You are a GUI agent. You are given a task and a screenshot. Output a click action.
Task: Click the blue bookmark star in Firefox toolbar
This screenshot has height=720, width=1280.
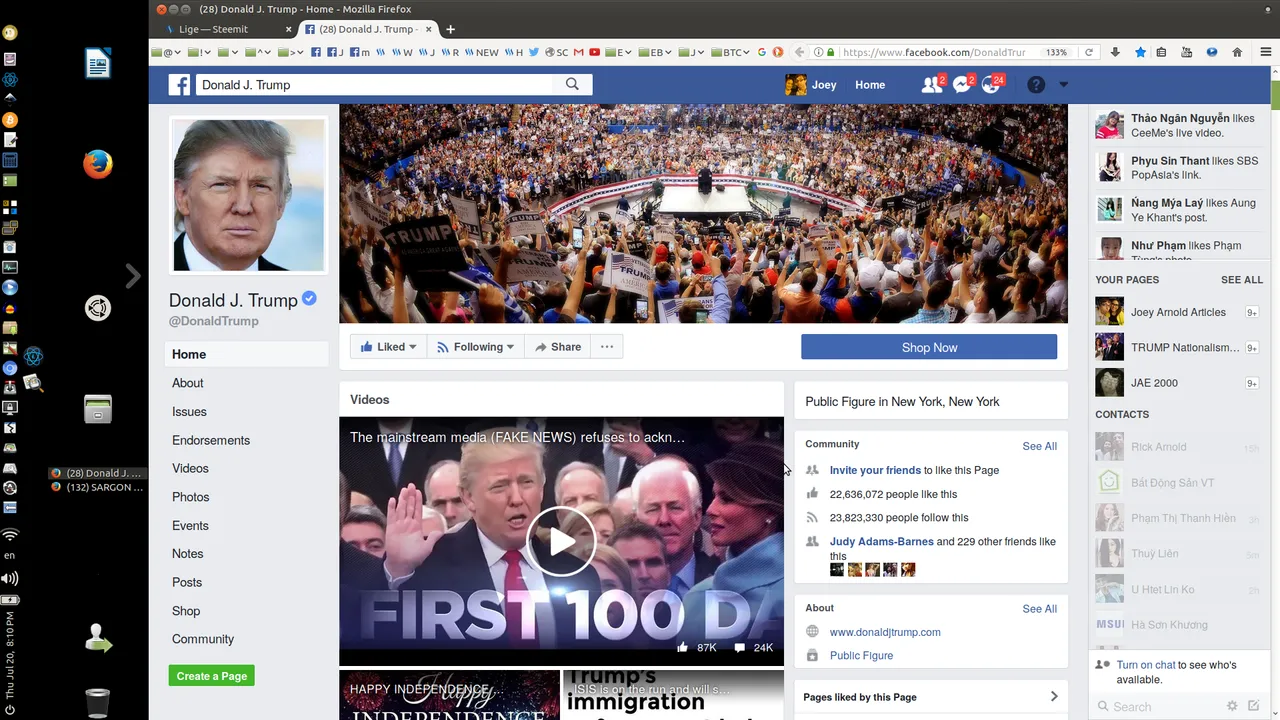(x=1140, y=52)
